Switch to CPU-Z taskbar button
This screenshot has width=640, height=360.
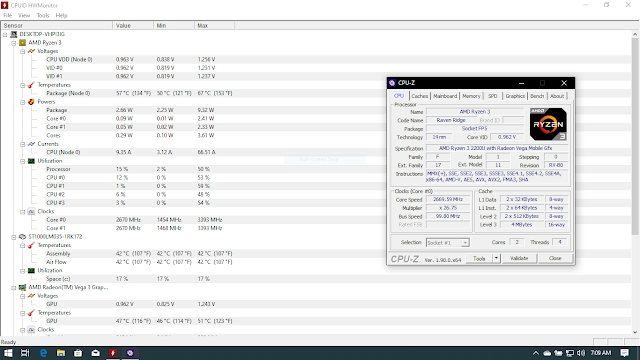[x=130, y=353]
